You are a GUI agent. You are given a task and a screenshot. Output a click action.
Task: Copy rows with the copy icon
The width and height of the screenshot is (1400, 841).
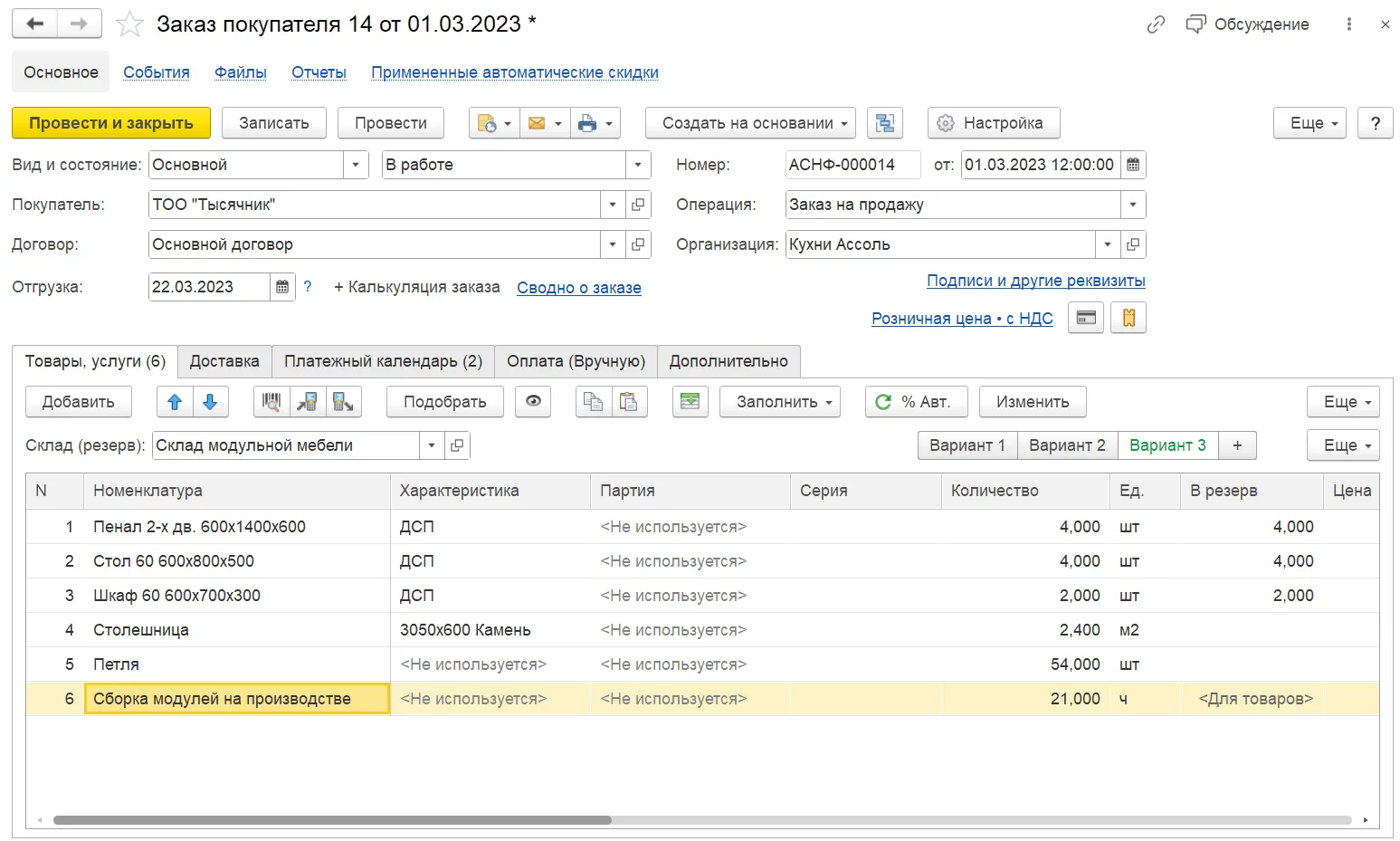[594, 402]
